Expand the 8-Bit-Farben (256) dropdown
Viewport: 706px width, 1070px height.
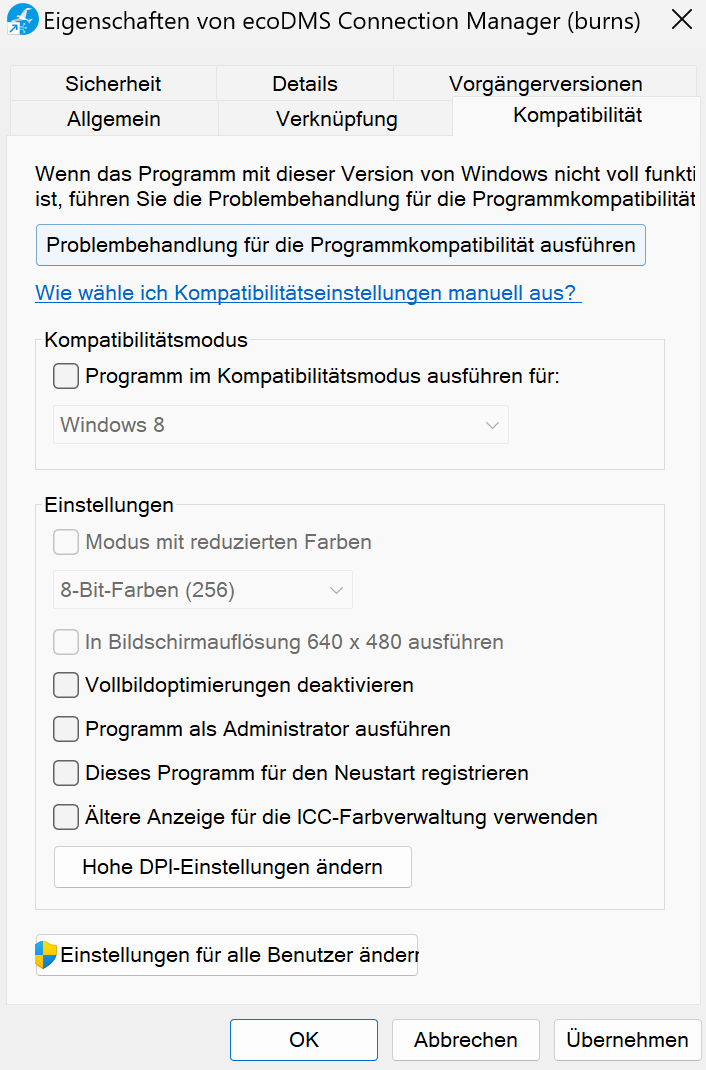(202, 590)
